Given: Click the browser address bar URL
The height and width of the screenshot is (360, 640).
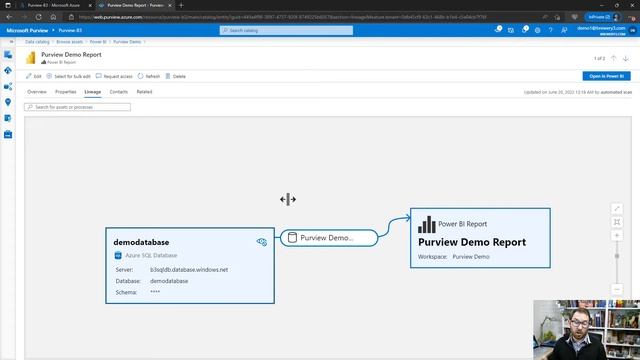Looking at the screenshot, I should point(282,17).
